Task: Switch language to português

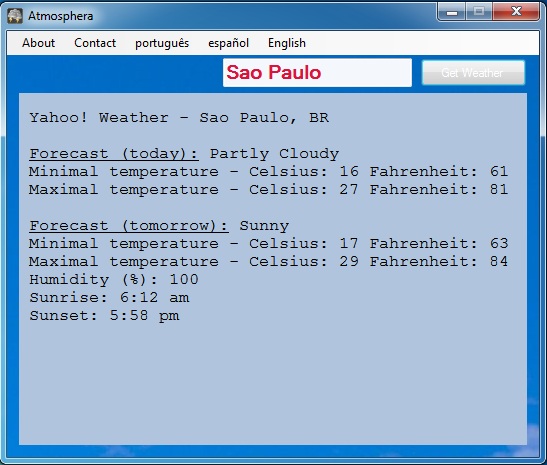Action: [x=162, y=43]
